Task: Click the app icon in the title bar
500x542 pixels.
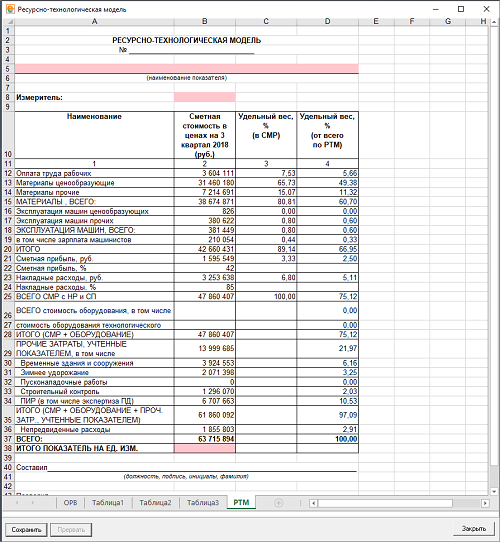Action: 10,9
